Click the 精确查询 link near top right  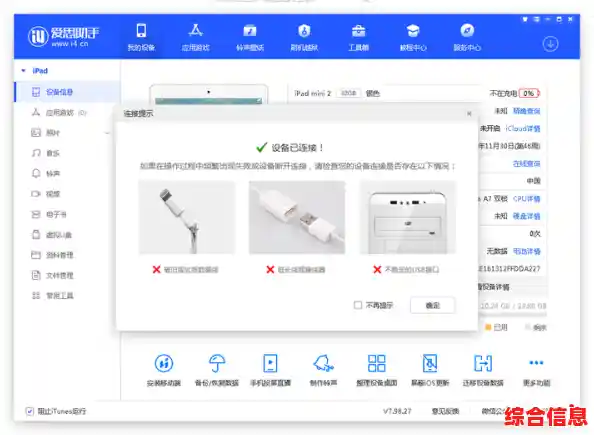point(526,111)
